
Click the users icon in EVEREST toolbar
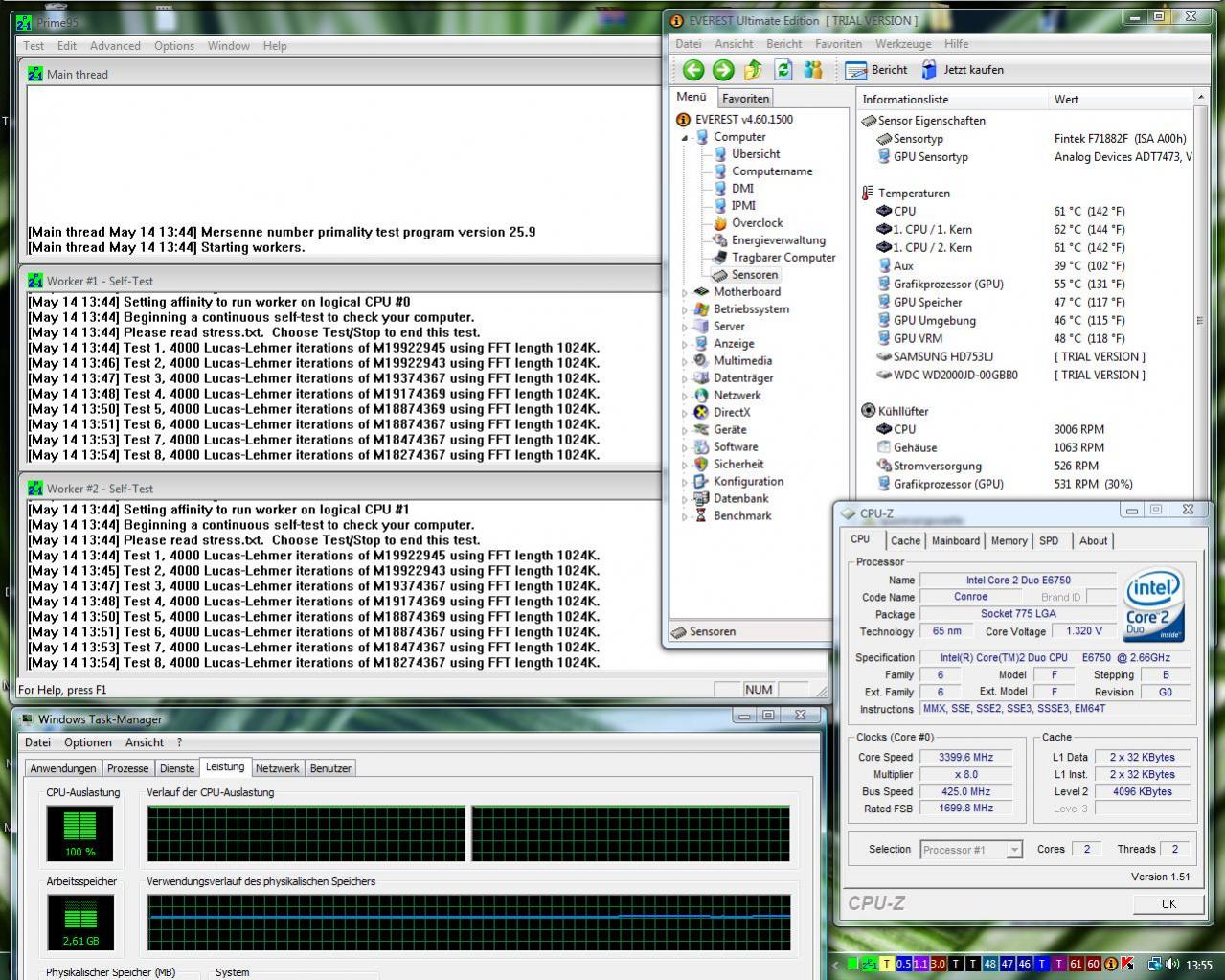tap(813, 70)
